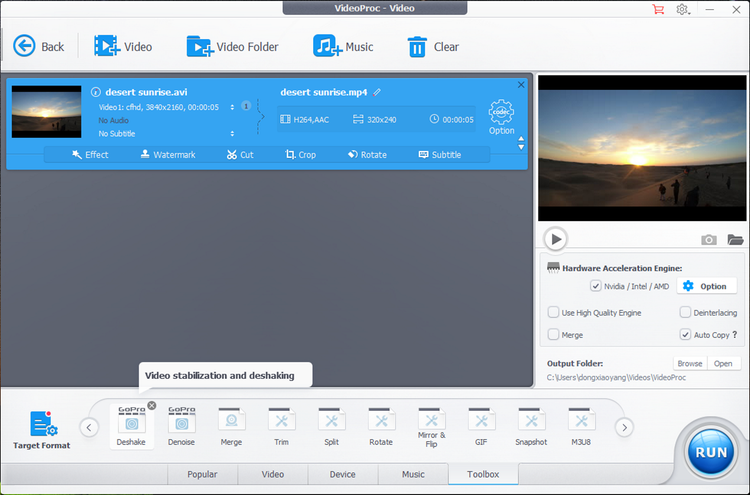Open the Rotate edit option
The width and height of the screenshot is (750, 495).
(367, 154)
